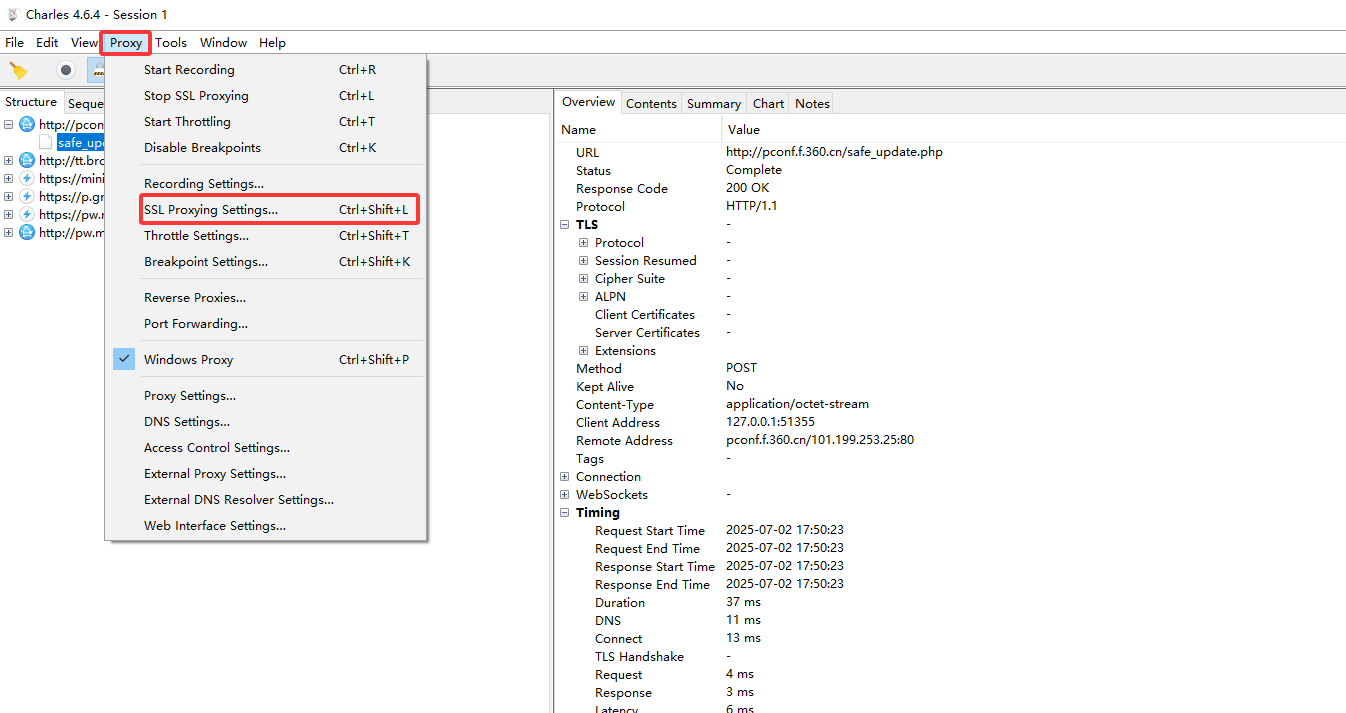
Task: Click the globe icon beside http://pw.m host
Action: [27, 233]
